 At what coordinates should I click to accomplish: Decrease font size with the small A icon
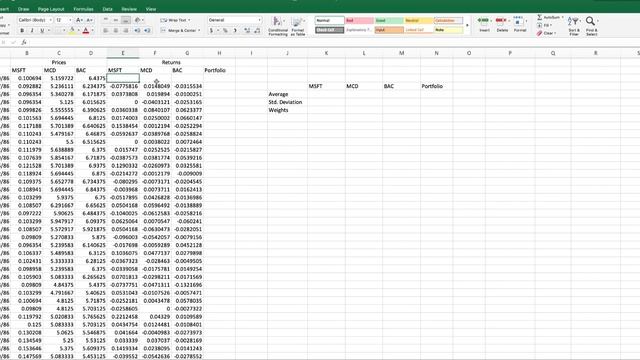[x=89, y=20]
